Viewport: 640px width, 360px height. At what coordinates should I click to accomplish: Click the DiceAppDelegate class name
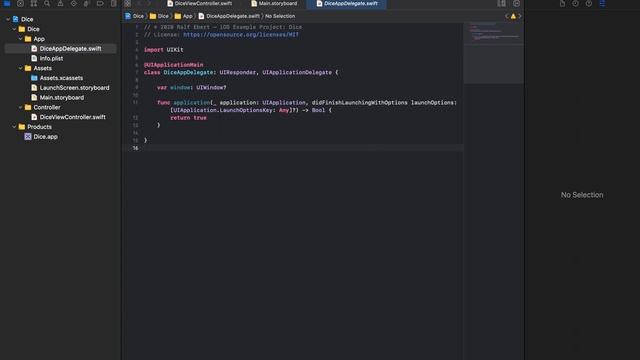click(x=188, y=73)
